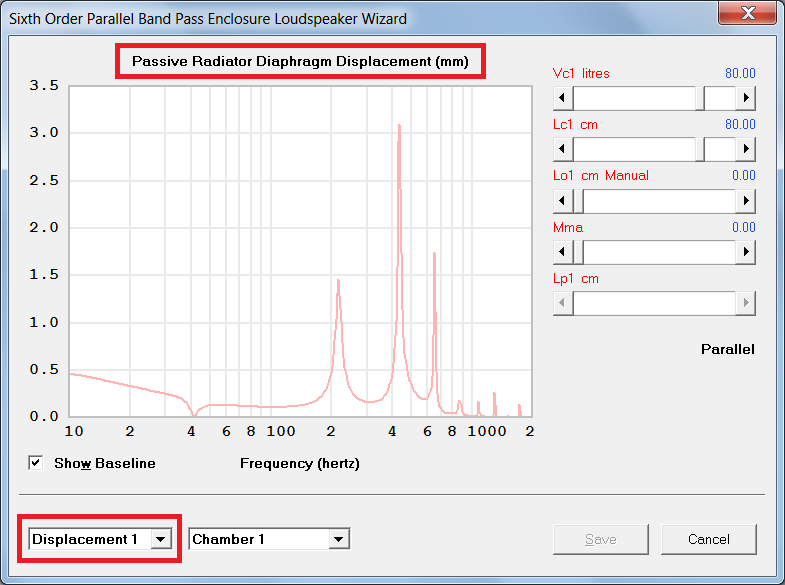Toggle the Show Baseline checkbox
The height and width of the screenshot is (585, 785).
36,463
